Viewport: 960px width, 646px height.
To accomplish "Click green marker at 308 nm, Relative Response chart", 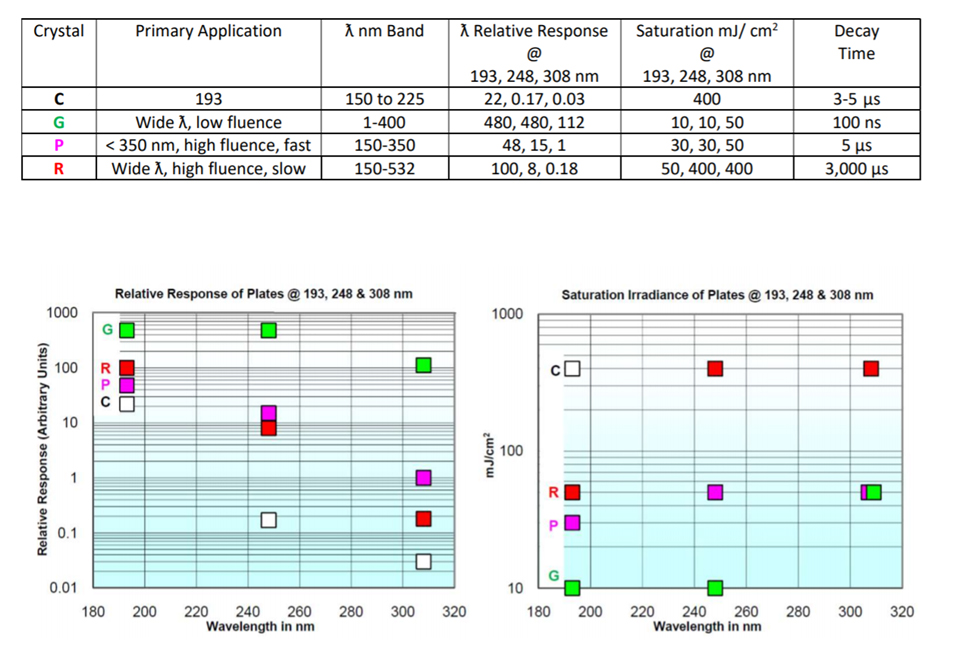I will click(x=424, y=366).
